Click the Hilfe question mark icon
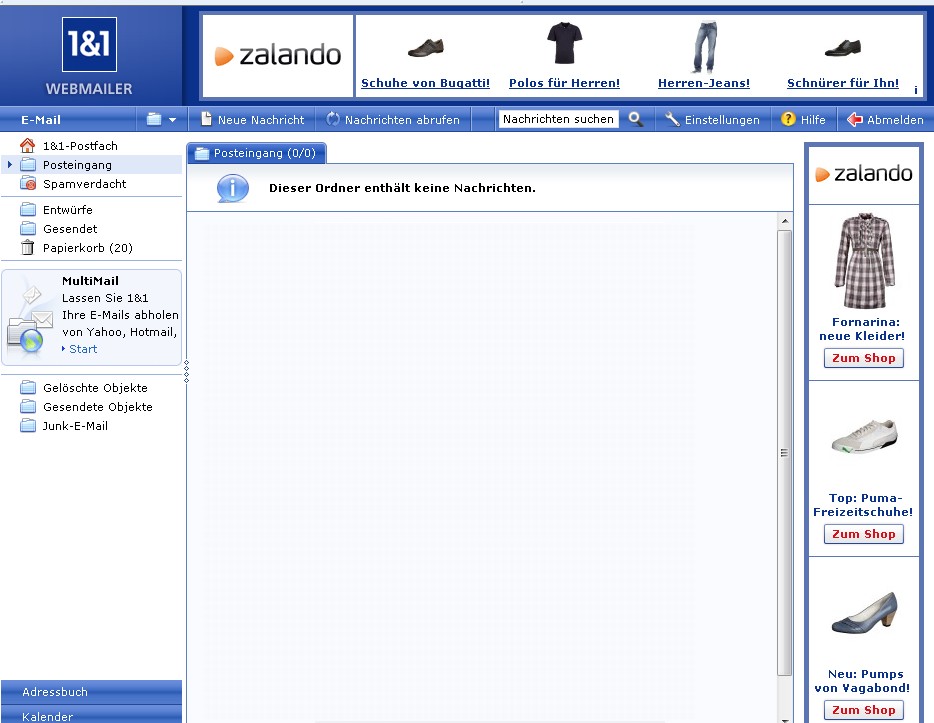Viewport: 934px width, 723px height. pyautogui.click(x=787, y=119)
